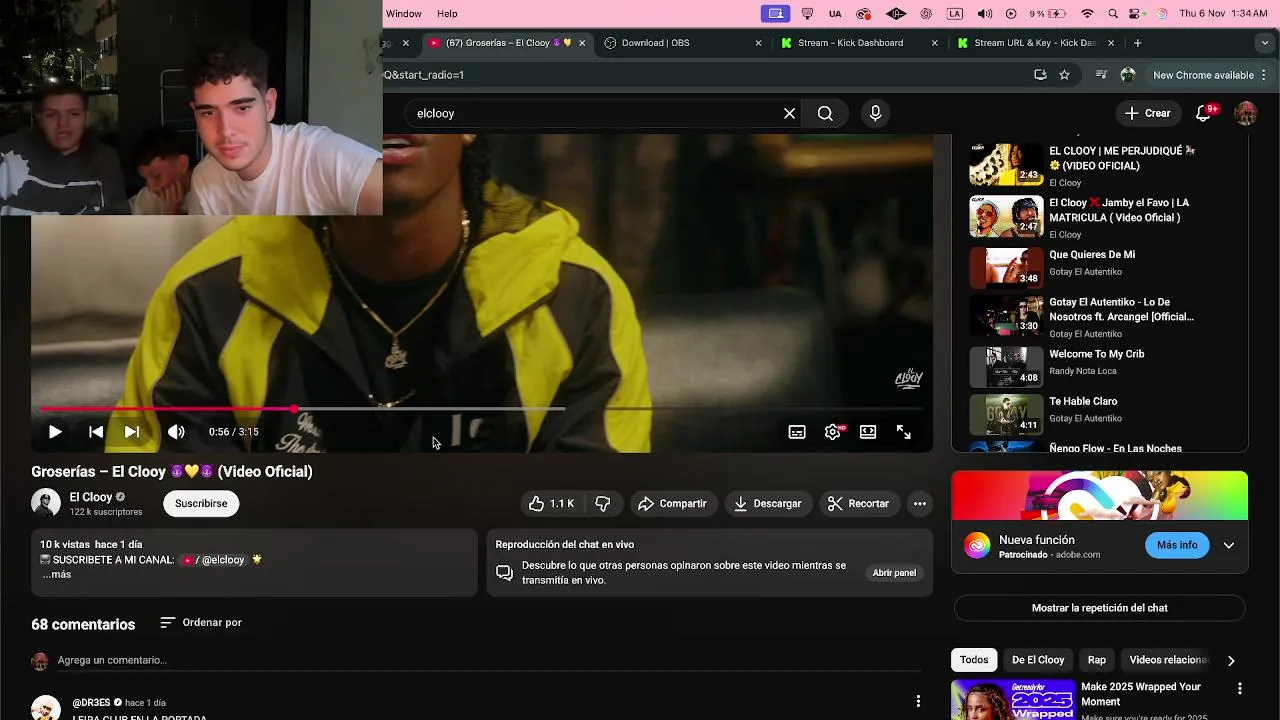
Task: Enter fullscreen on the video
Action: [904, 432]
